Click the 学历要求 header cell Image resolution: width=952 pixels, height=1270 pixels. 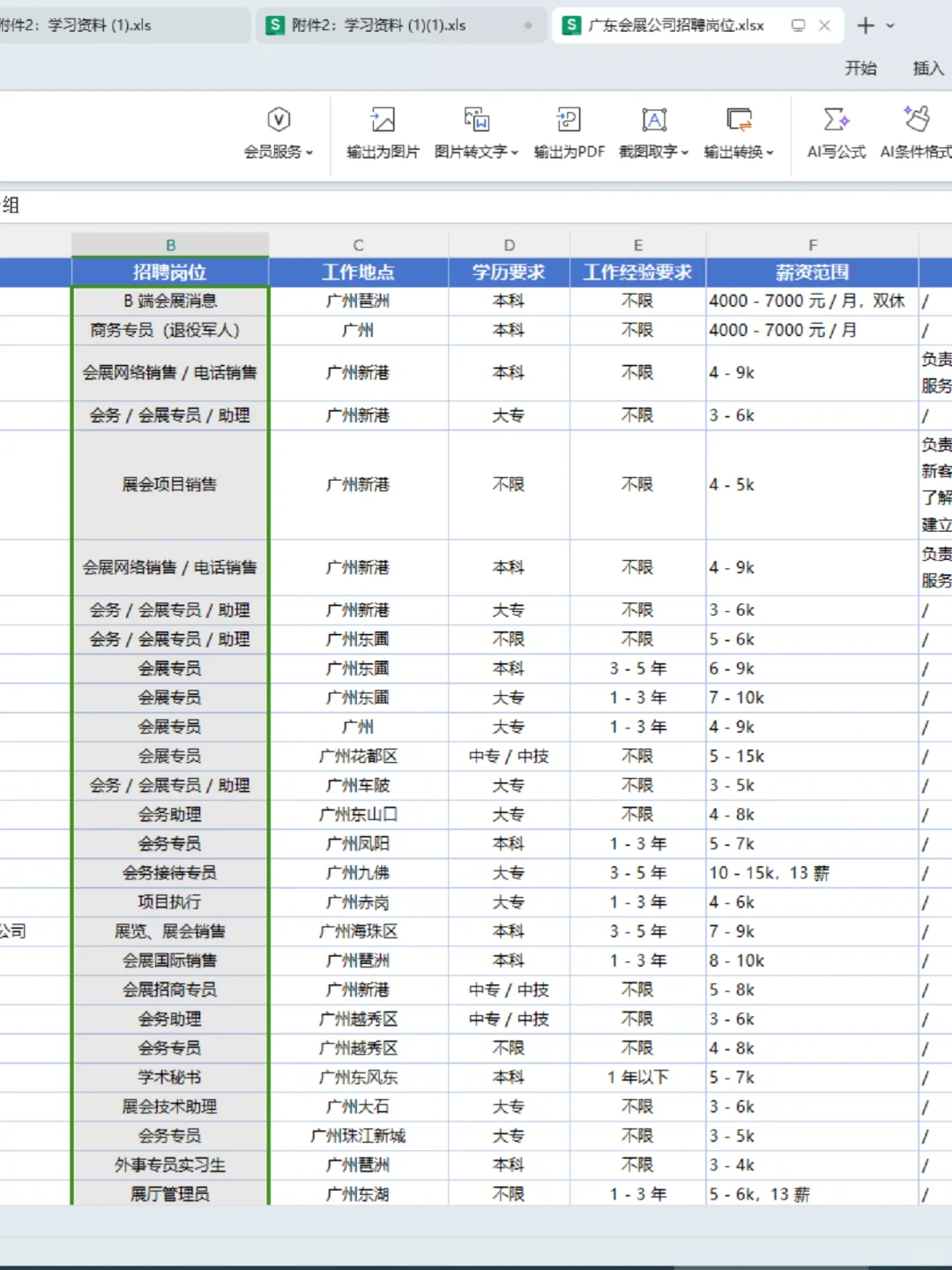[x=509, y=273]
